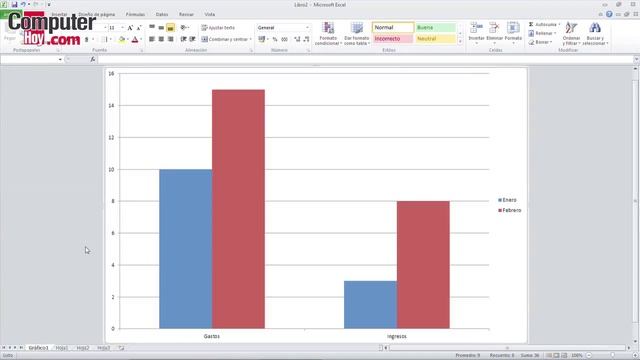Decrease the indent

[x=183, y=39]
